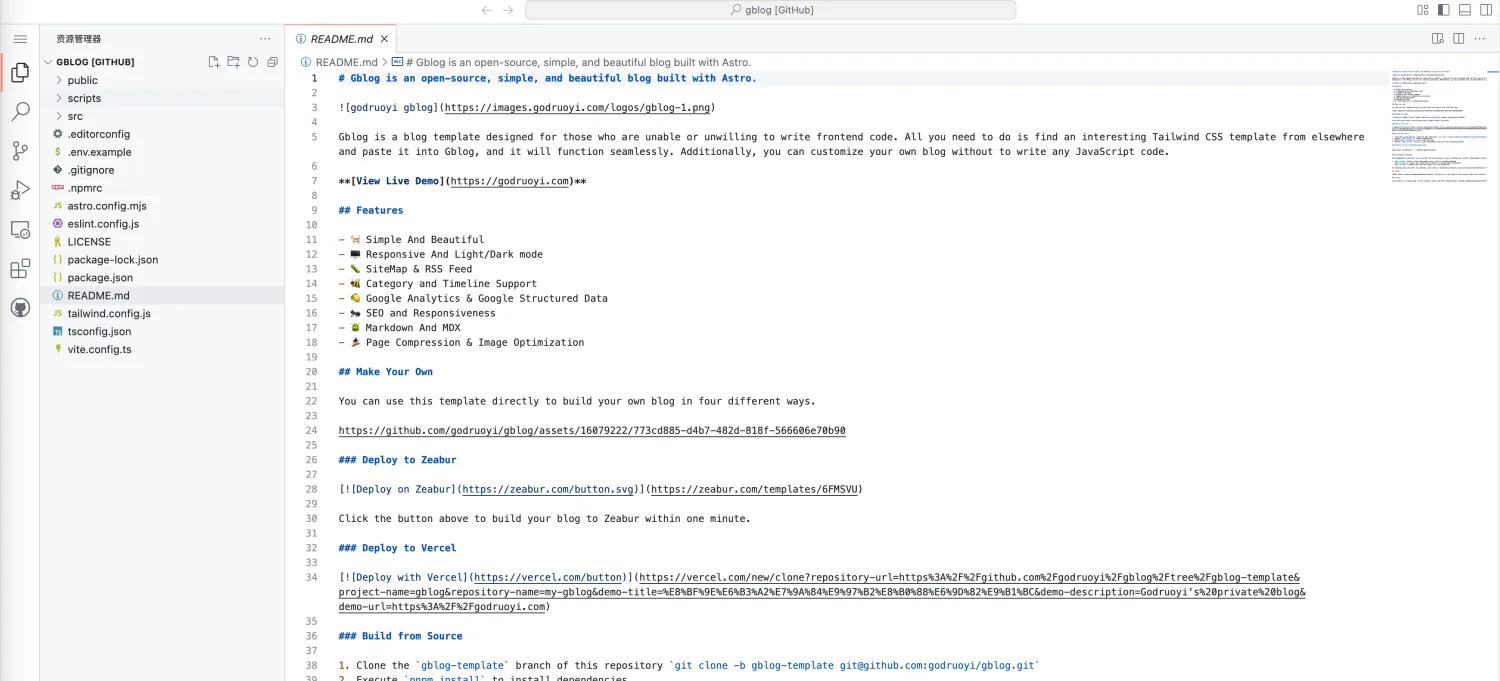Open the Source Control view
This screenshot has width=1500, height=681.
click(x=20, y=151)
